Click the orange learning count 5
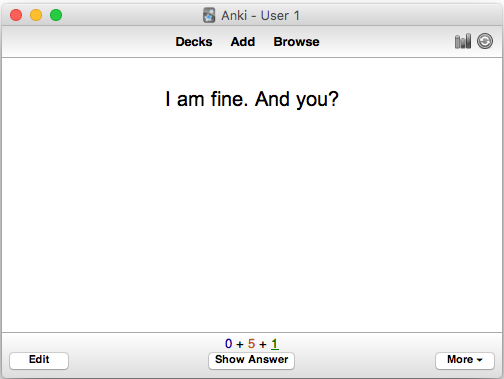Viewport: 504px width, 379px height. pyautogui.click(x=251, y=344)
